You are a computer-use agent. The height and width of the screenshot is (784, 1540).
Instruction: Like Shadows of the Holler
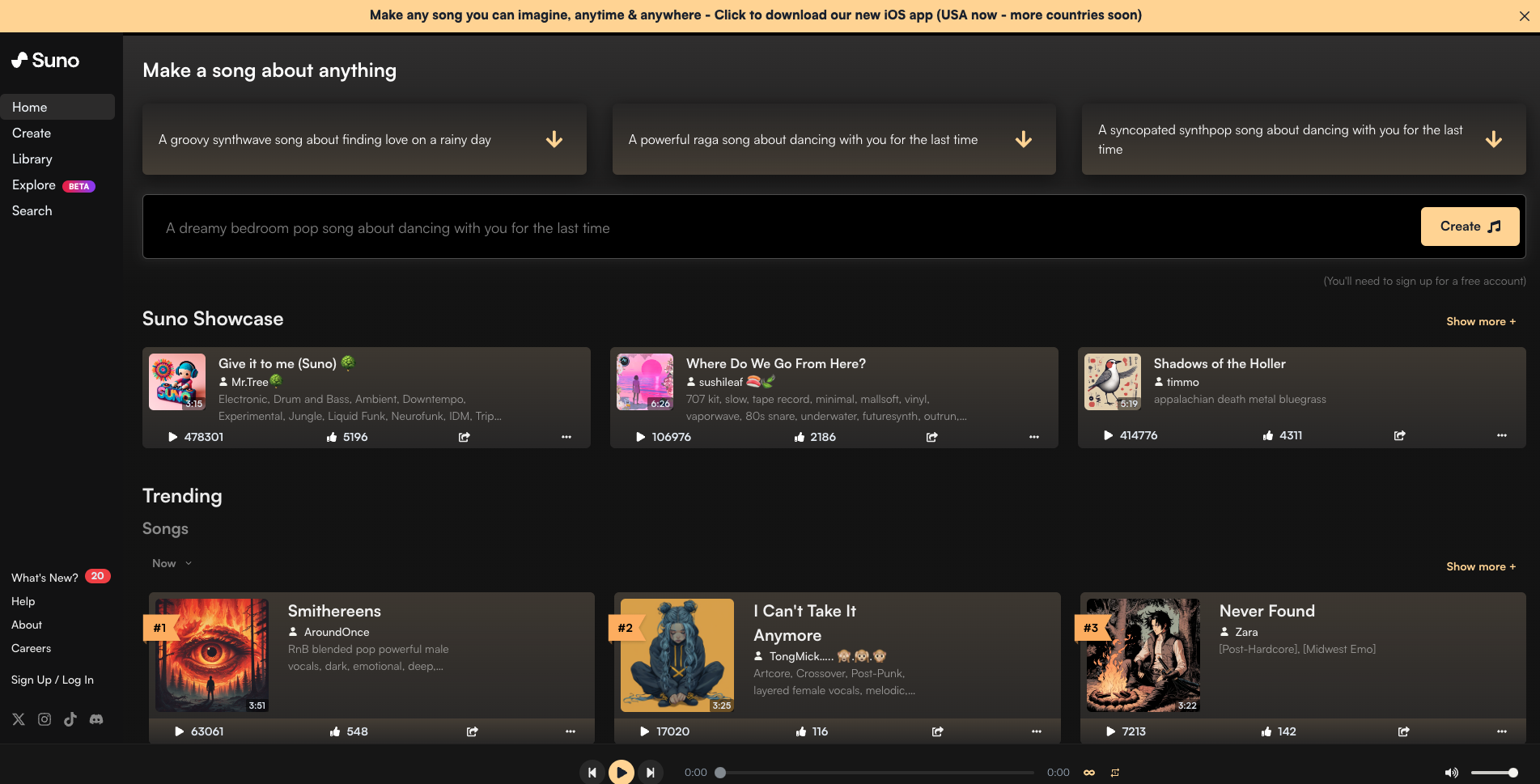click(1268, 435)
